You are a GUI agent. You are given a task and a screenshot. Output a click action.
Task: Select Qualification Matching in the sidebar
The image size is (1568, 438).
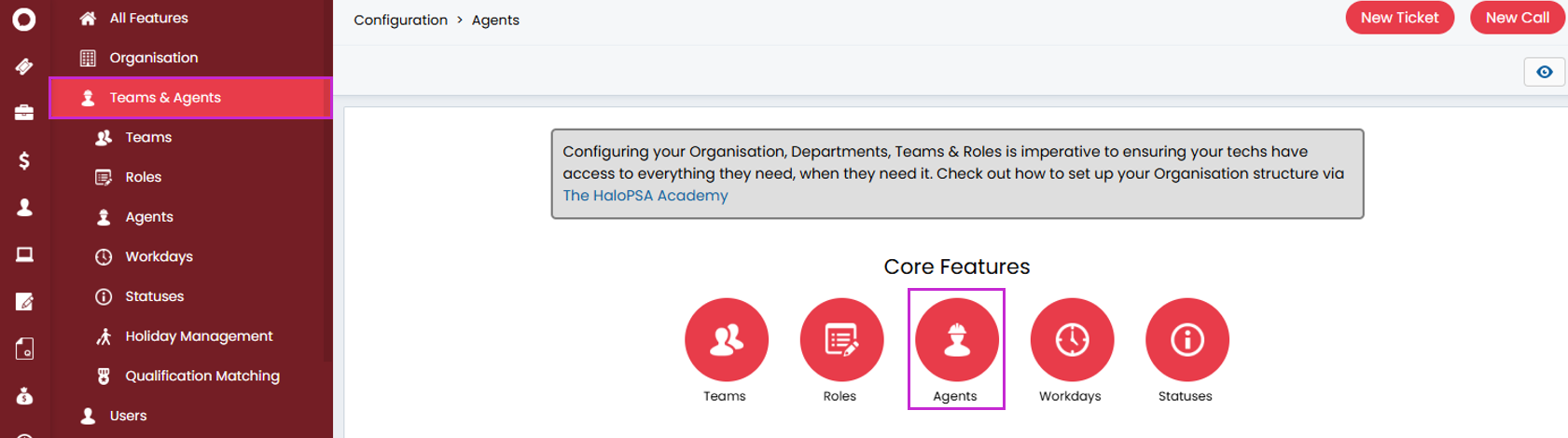(202, 376)
